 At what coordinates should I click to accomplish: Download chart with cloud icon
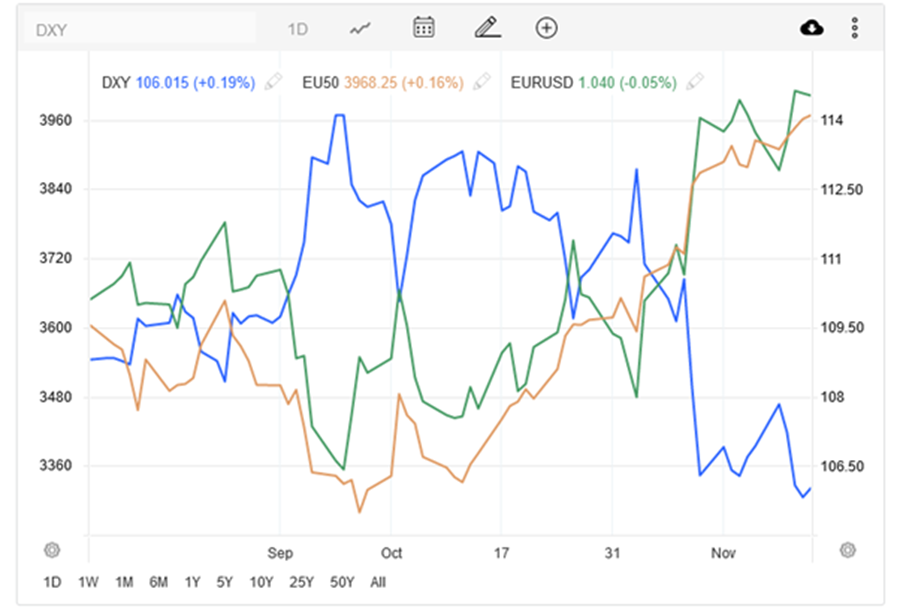[x=811, y=28]
